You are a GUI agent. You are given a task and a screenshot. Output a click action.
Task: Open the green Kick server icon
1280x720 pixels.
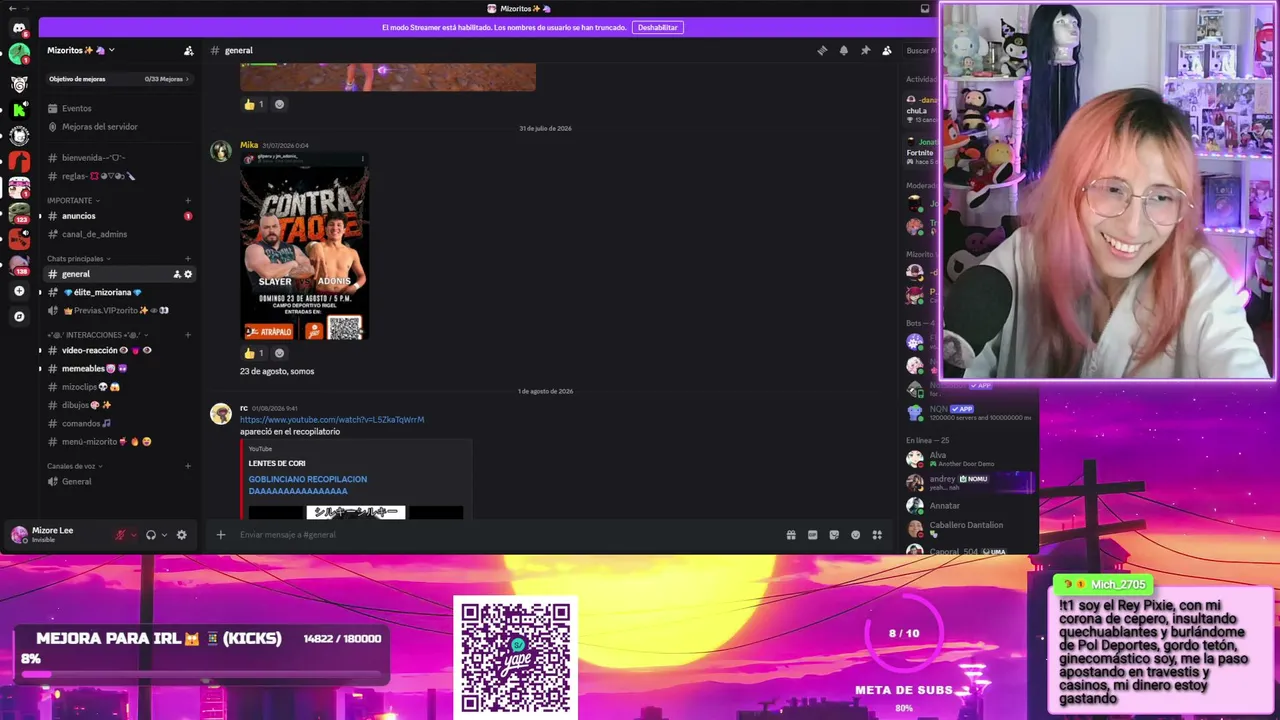coord(19,110)
